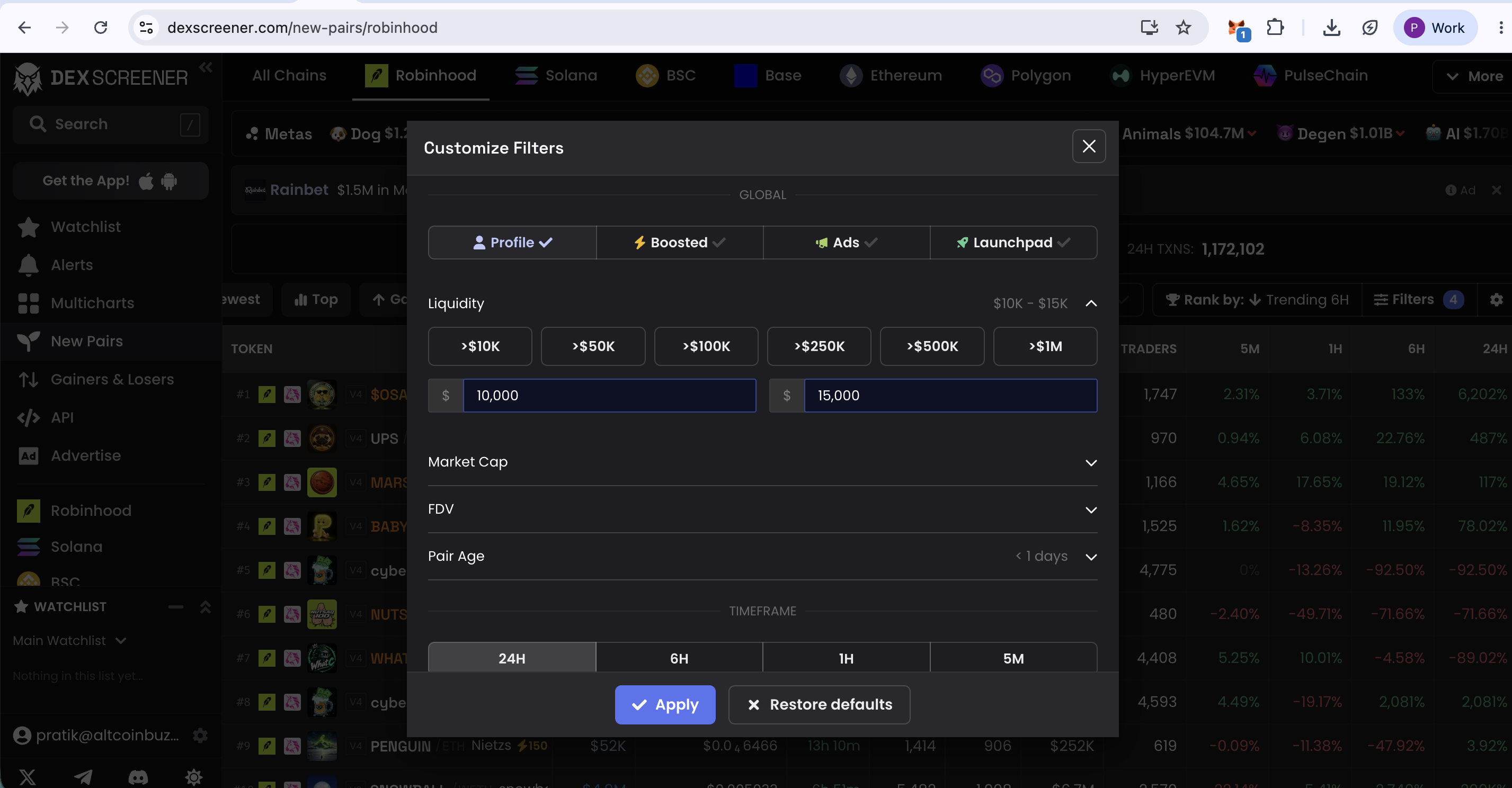Expand the FDV filter section
1512x788 pixels.
(762, 509)
